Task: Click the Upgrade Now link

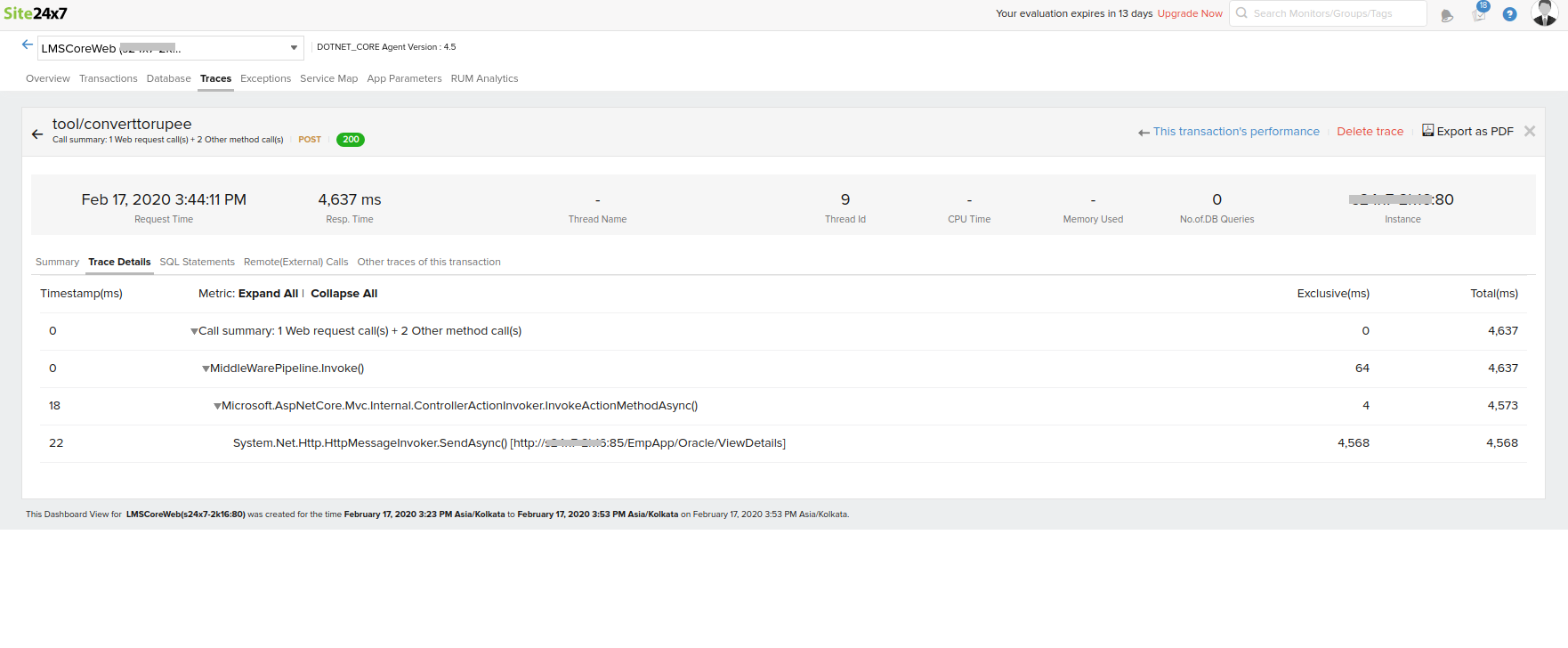Action: [1190, 13]
